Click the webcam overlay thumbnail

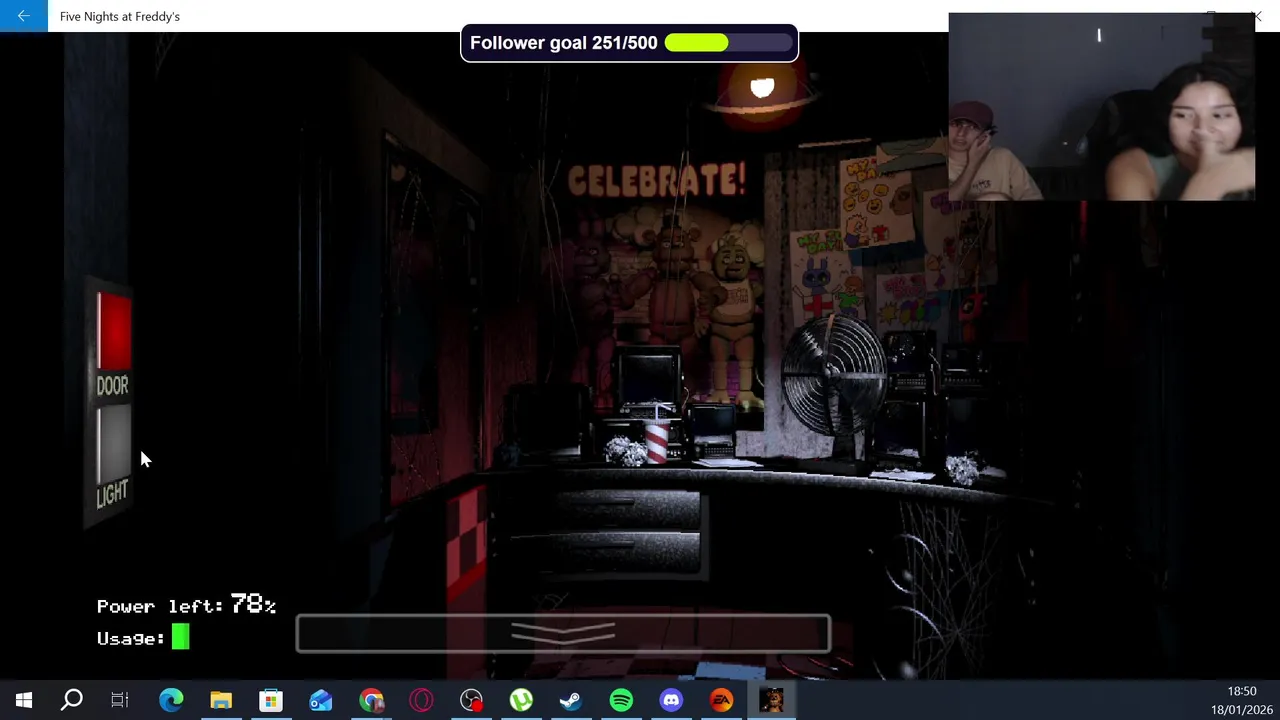coord(1101,107)
